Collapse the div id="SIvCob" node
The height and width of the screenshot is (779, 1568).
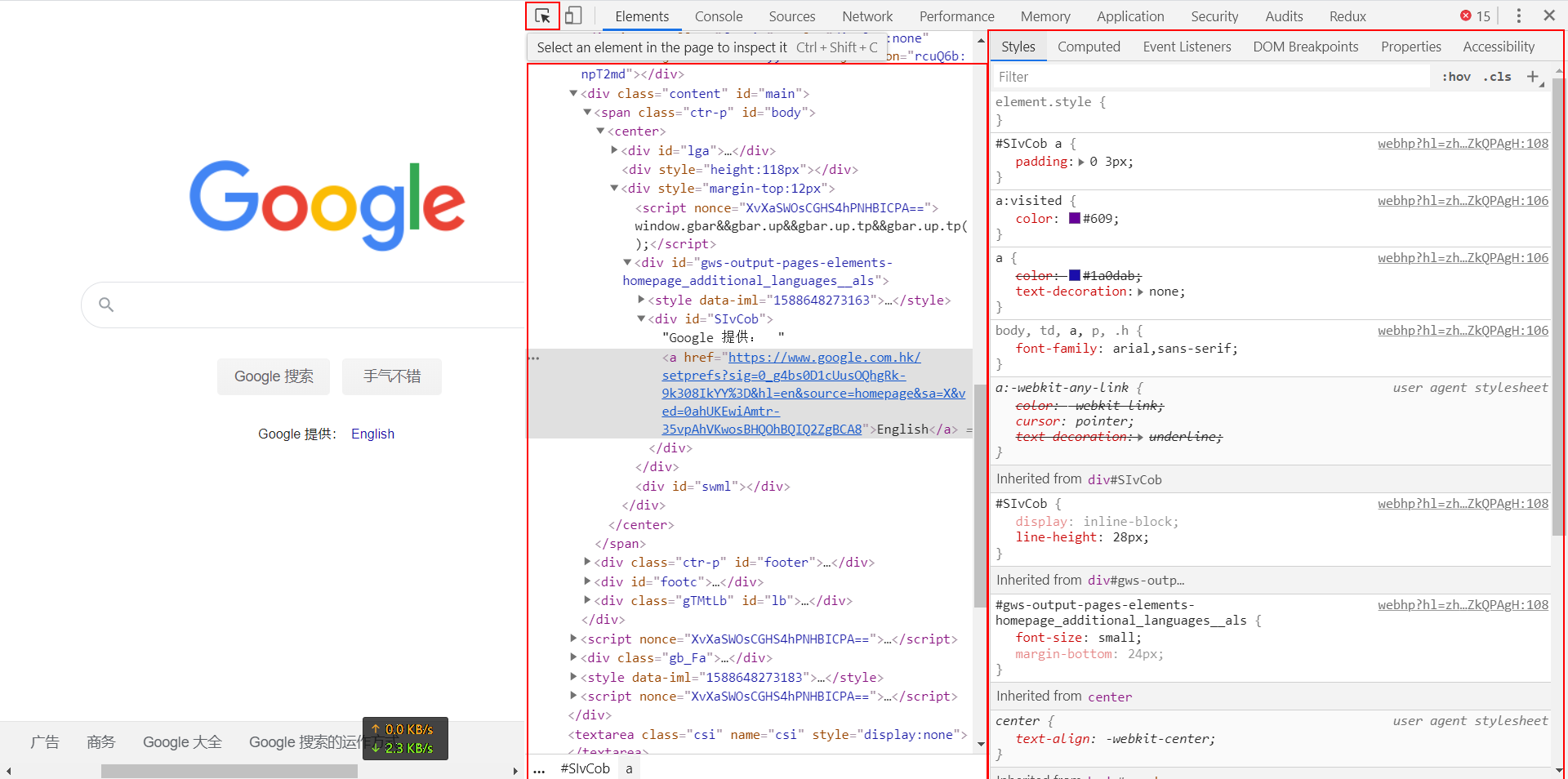click(641, 318)
